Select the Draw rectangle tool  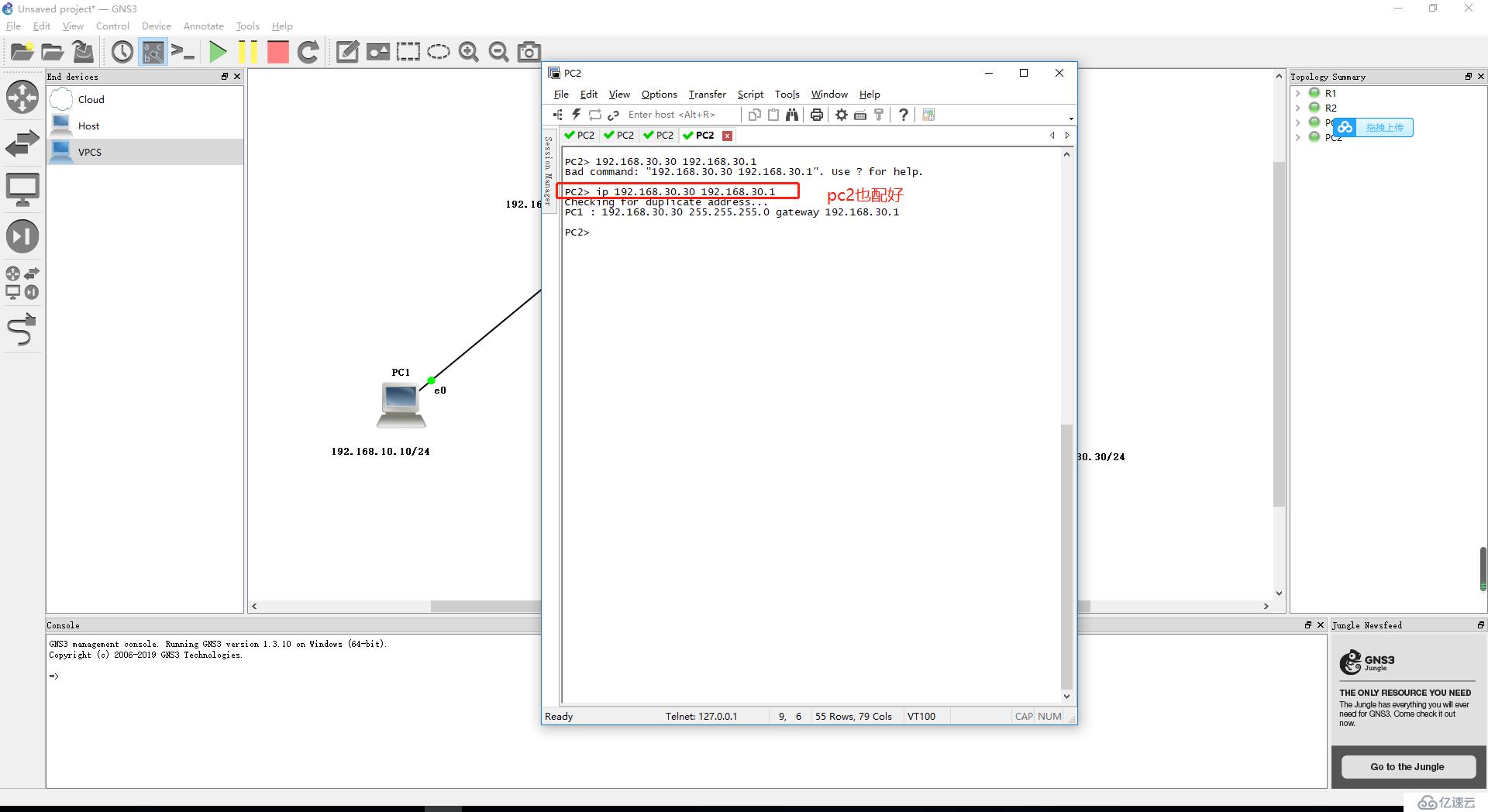(408, 52)
